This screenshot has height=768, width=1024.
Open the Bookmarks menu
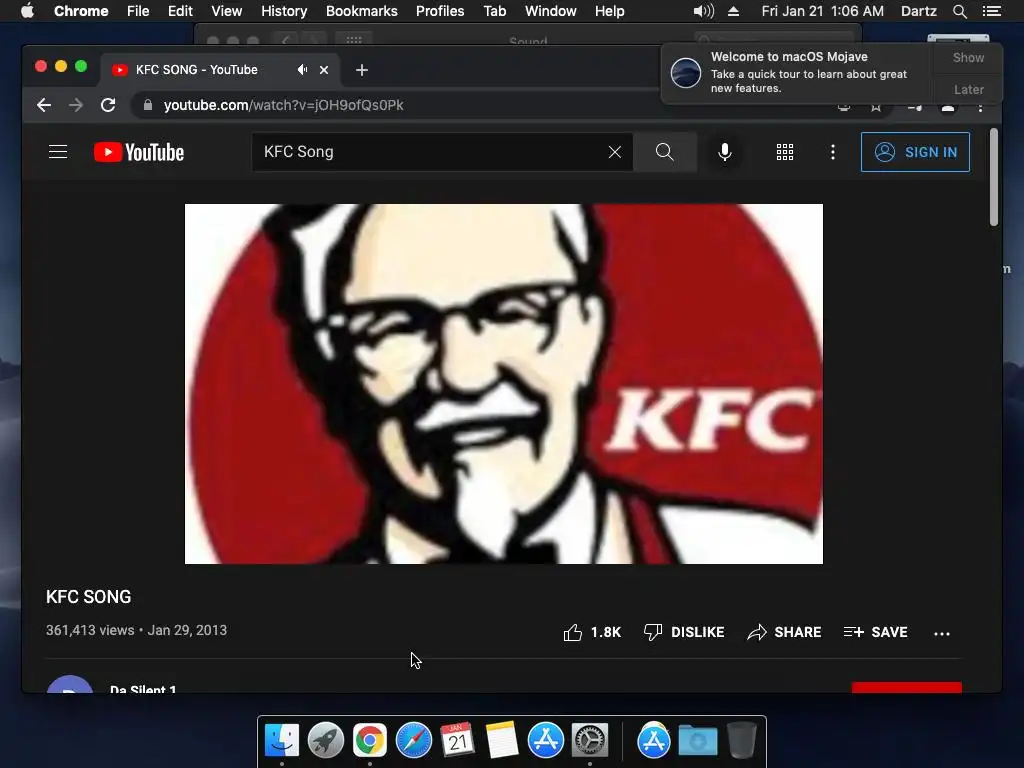(x=362, y=11)
